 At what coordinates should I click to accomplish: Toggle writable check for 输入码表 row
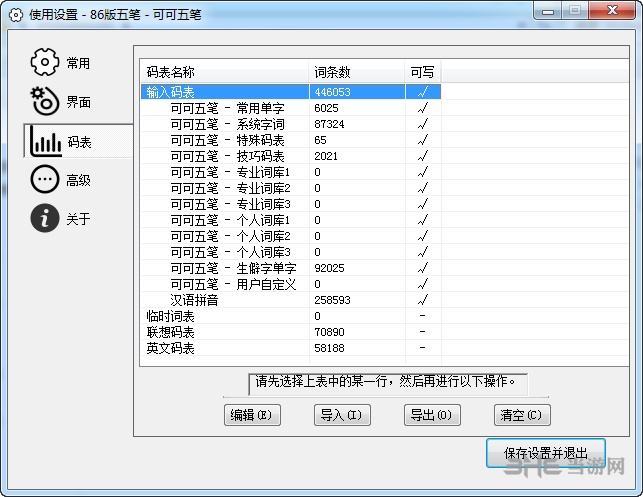tap(423, 92)
